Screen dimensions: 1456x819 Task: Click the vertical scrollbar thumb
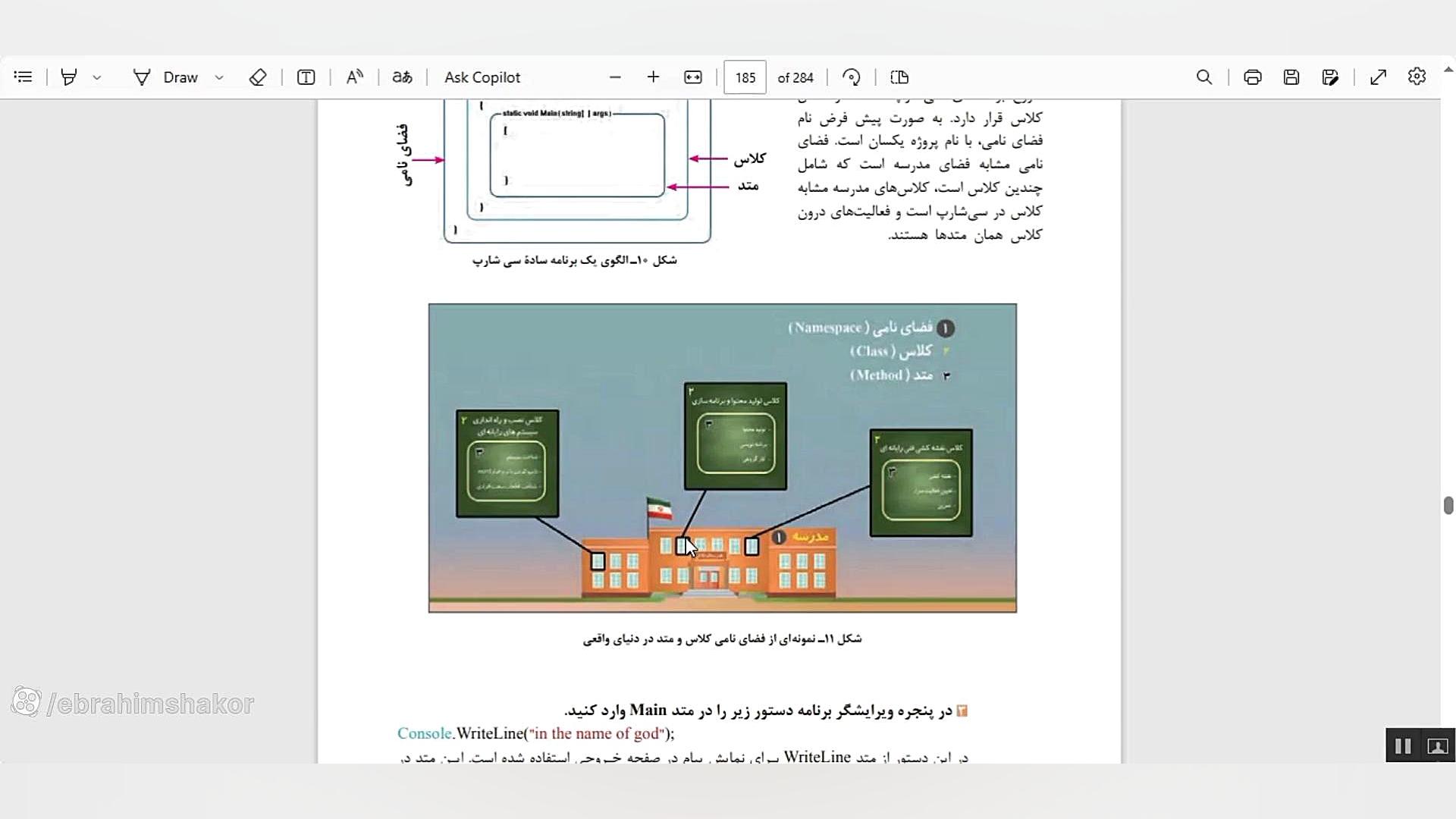(1448, 506)
